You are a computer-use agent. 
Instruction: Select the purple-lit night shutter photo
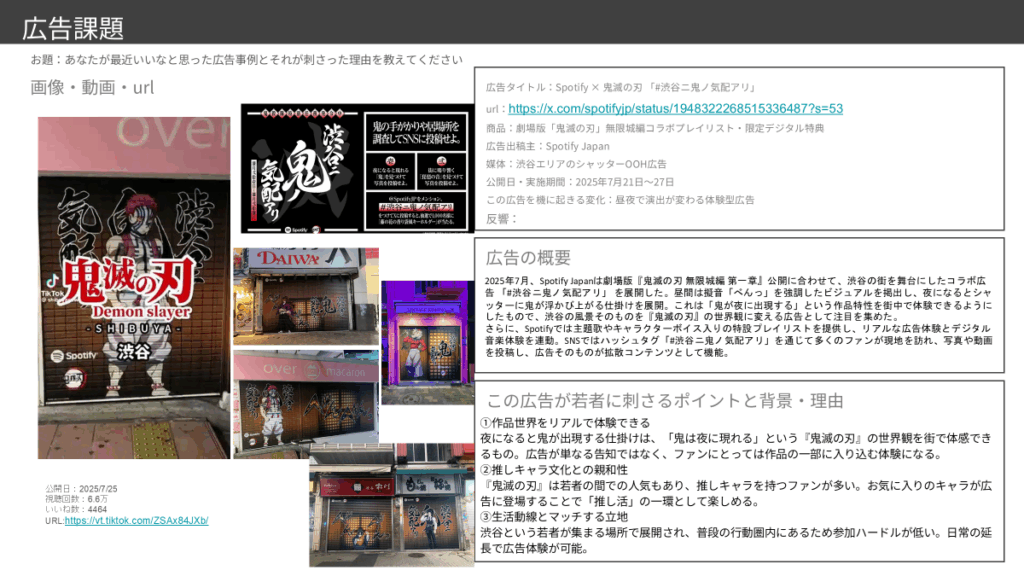point(427,342)
